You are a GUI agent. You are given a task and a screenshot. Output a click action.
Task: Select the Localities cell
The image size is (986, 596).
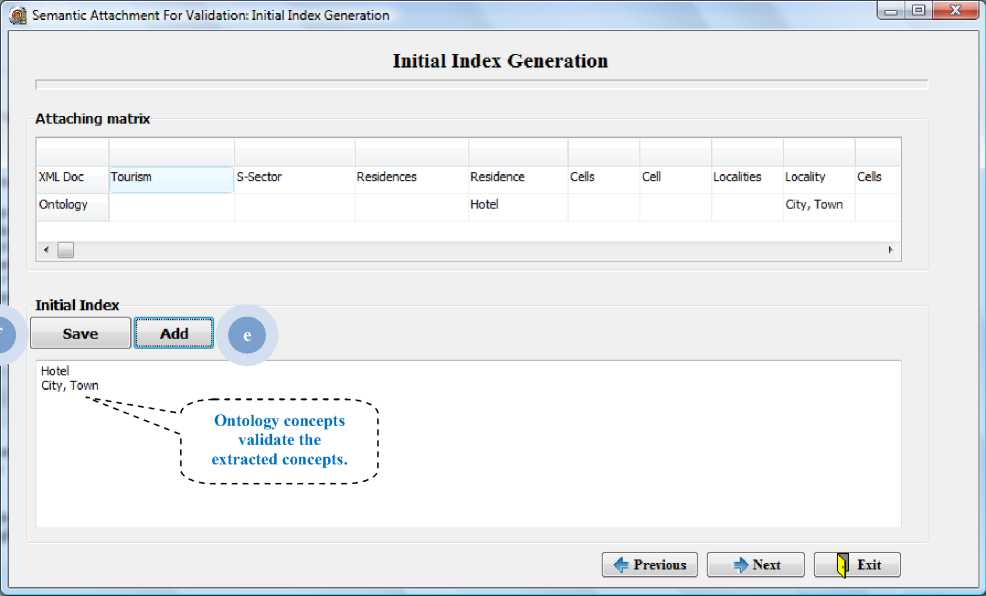747,179
